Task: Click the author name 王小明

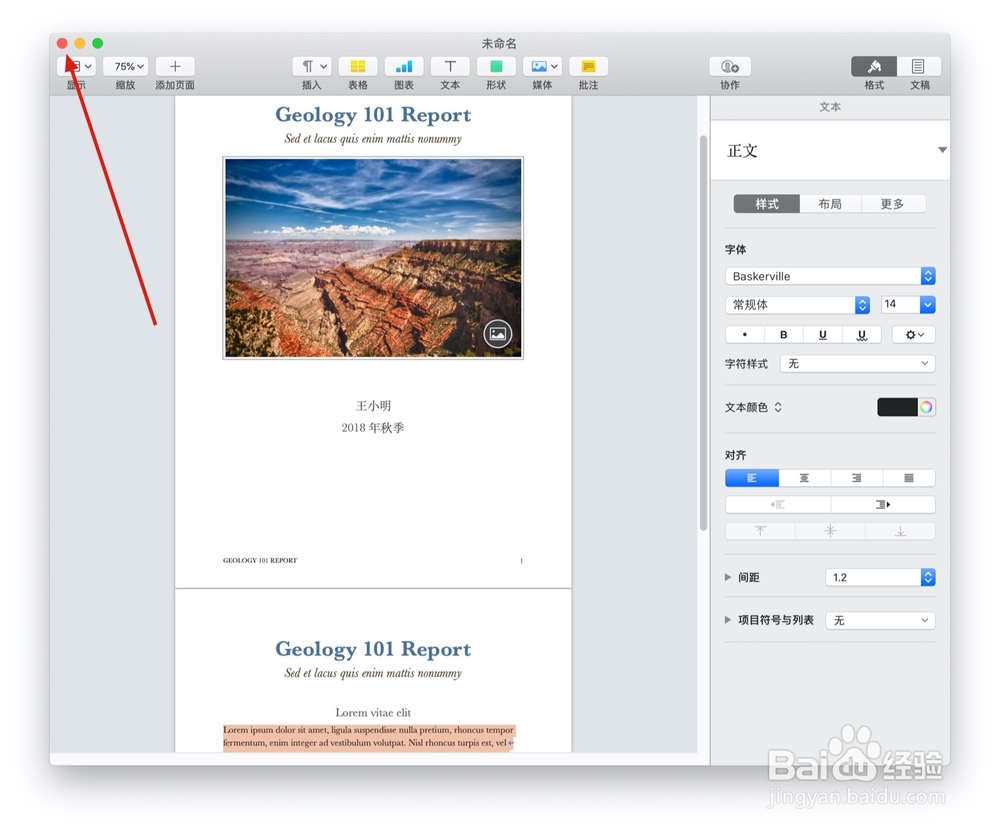Action: click(373, 406)
